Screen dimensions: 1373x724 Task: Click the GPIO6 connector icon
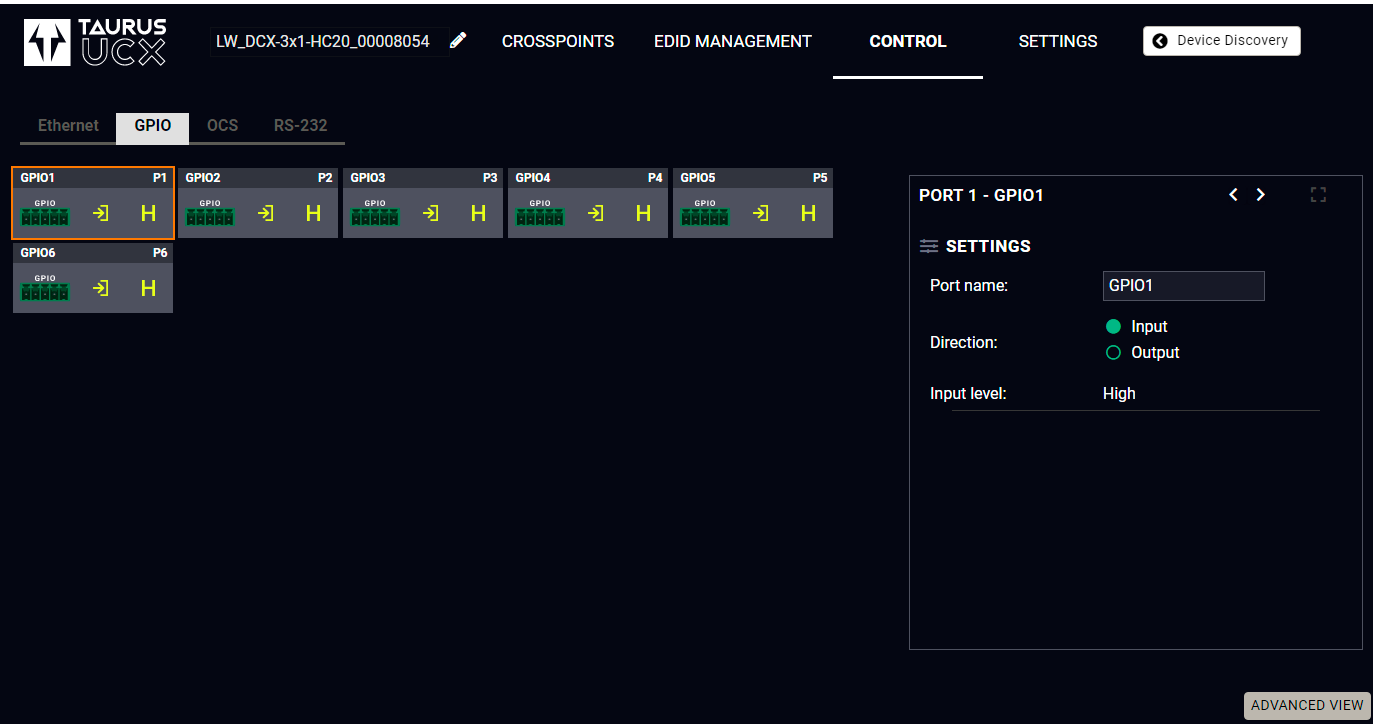pyautogui.click(x=45, y=288)
